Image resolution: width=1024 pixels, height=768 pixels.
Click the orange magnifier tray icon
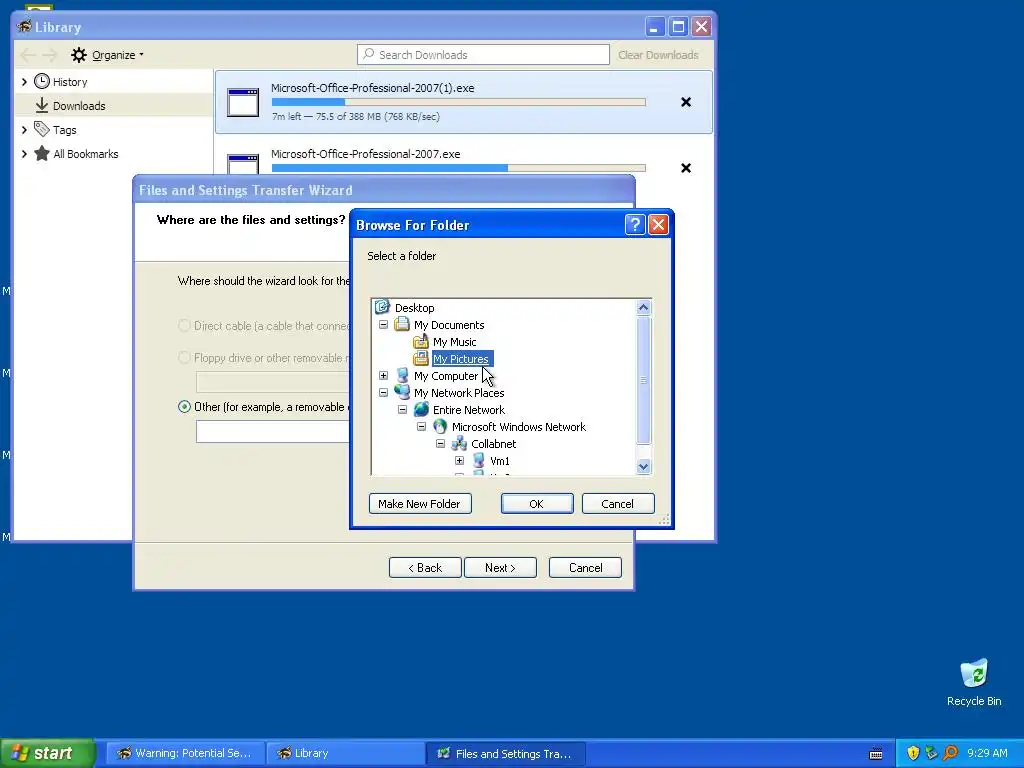[950, 753]
